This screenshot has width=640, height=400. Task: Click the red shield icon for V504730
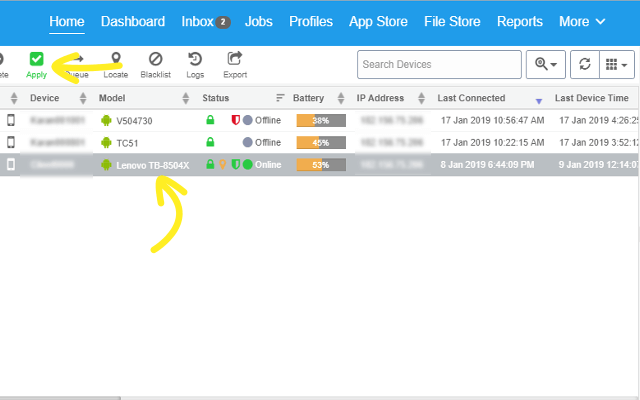point(236,120)
